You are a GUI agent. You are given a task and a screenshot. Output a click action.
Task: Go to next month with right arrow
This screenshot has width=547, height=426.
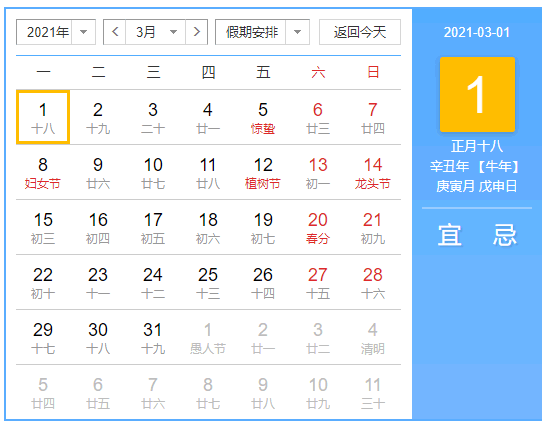(197, 32)
